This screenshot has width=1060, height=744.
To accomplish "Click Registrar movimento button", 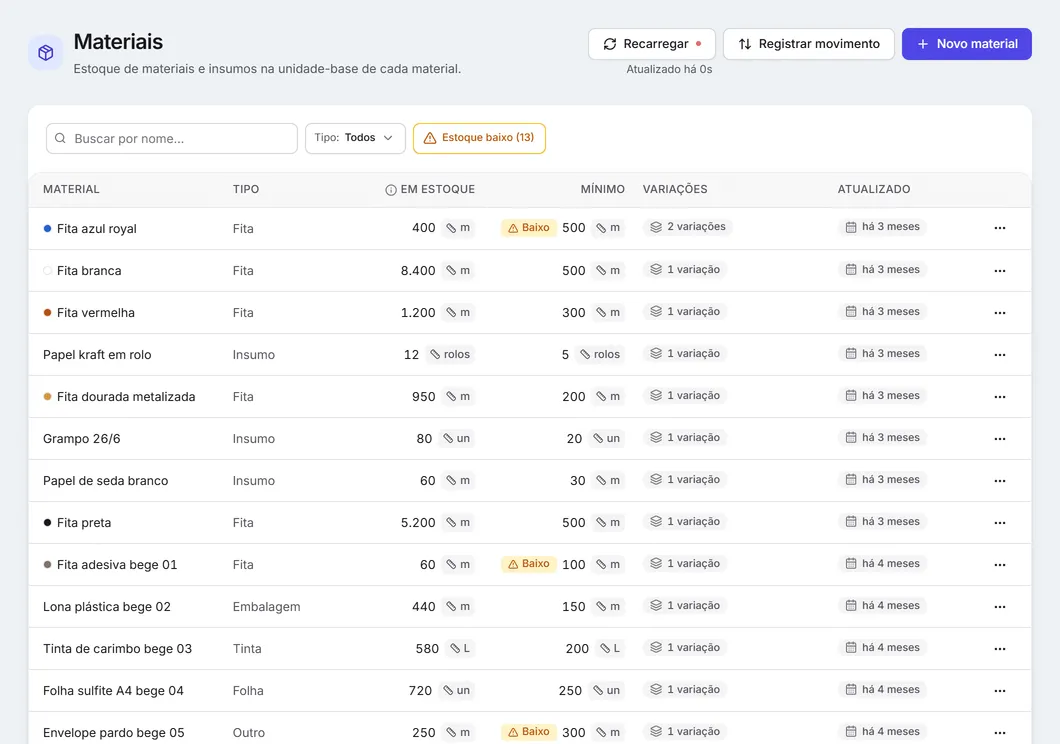I will [809, 44].
